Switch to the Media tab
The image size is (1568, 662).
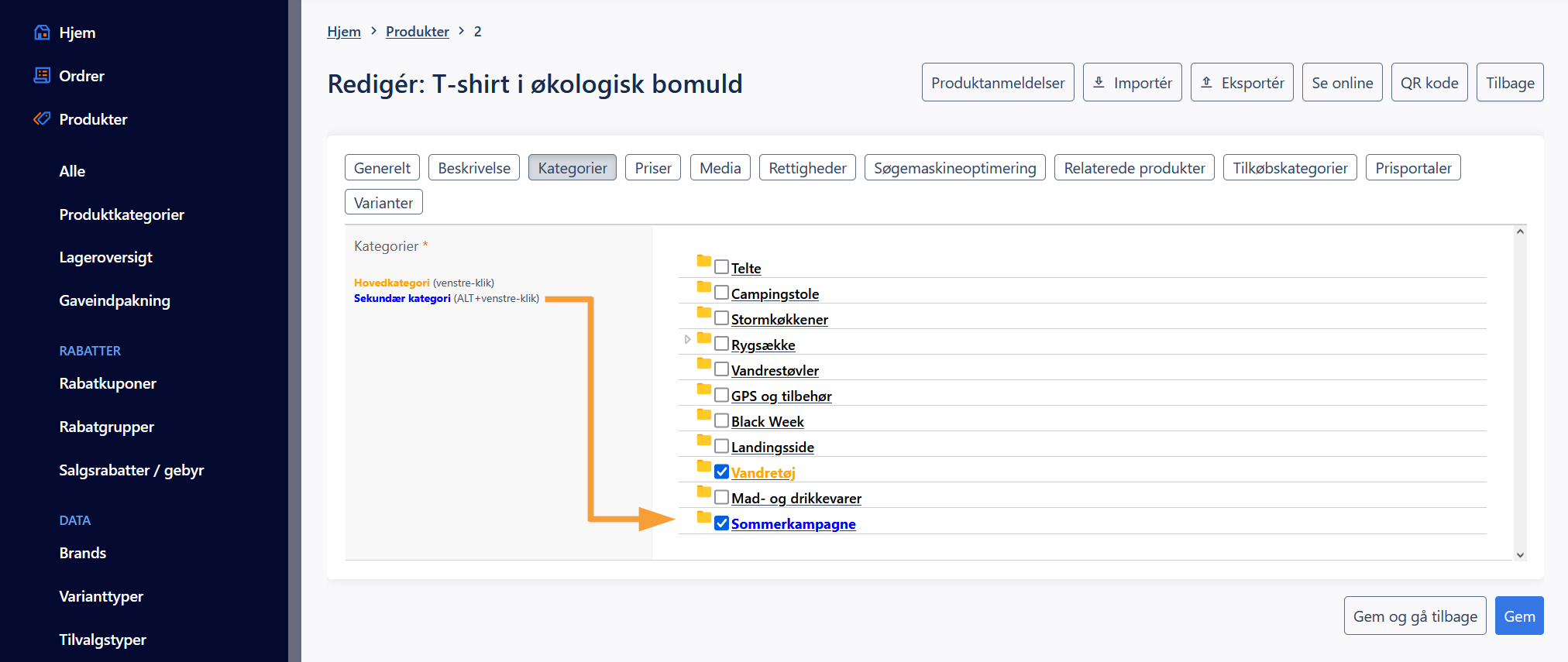click(720, 167)
